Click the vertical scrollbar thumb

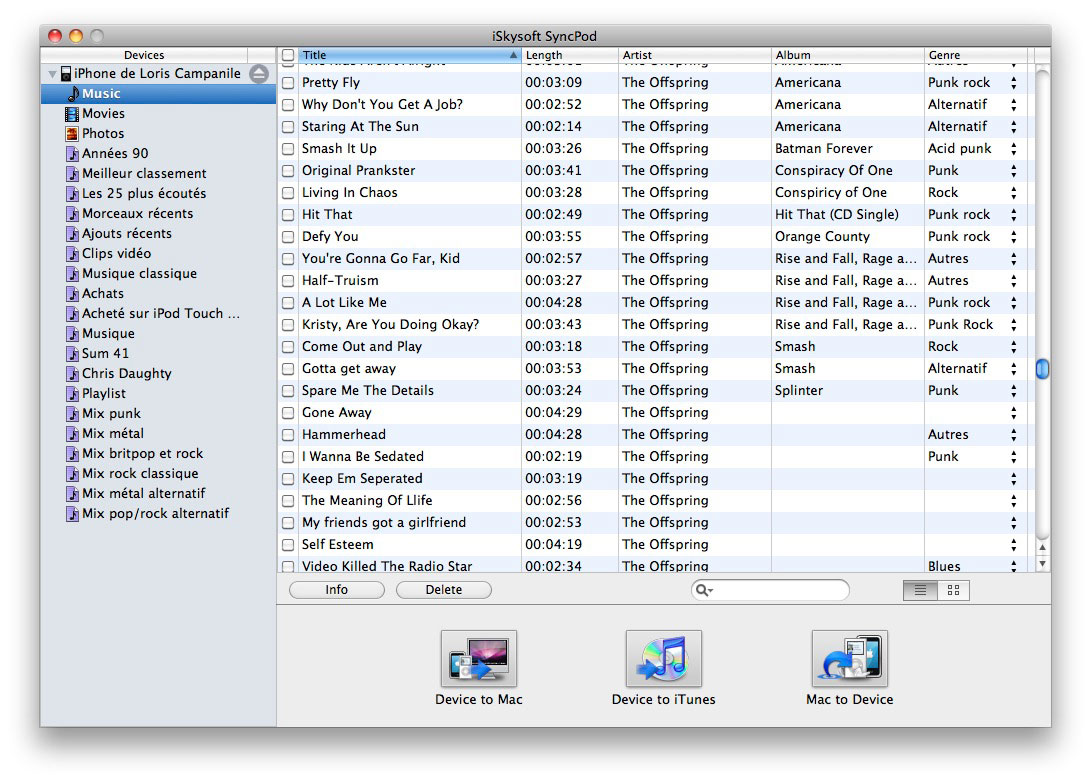[1042, 369]
